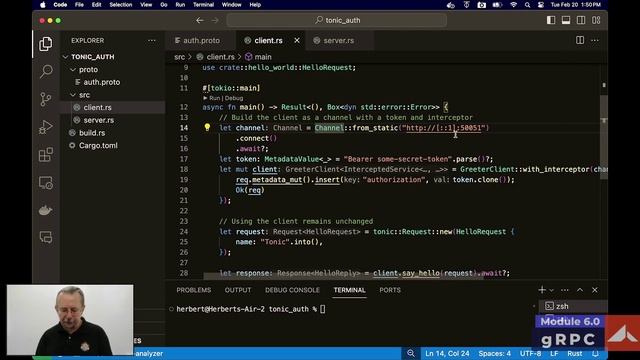The image size is (640, 360).
Task: Click the zoom magnifier in status bar
Action: tap(411, 353)
